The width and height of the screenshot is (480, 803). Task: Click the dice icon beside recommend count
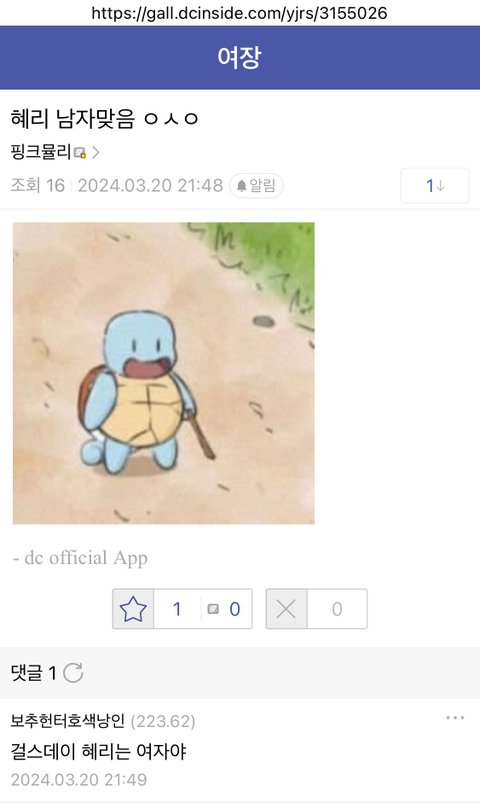pyautogui.click(x=213, y=609)
